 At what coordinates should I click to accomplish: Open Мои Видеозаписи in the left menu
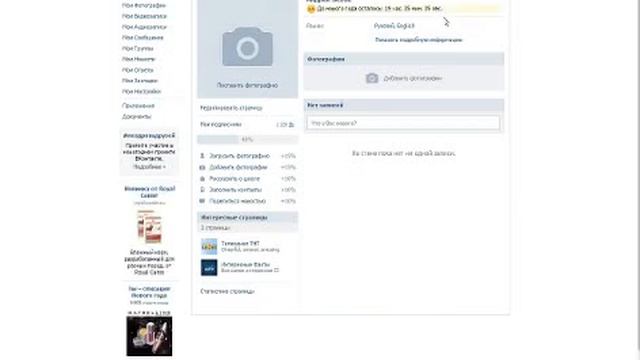pos(144,16)
